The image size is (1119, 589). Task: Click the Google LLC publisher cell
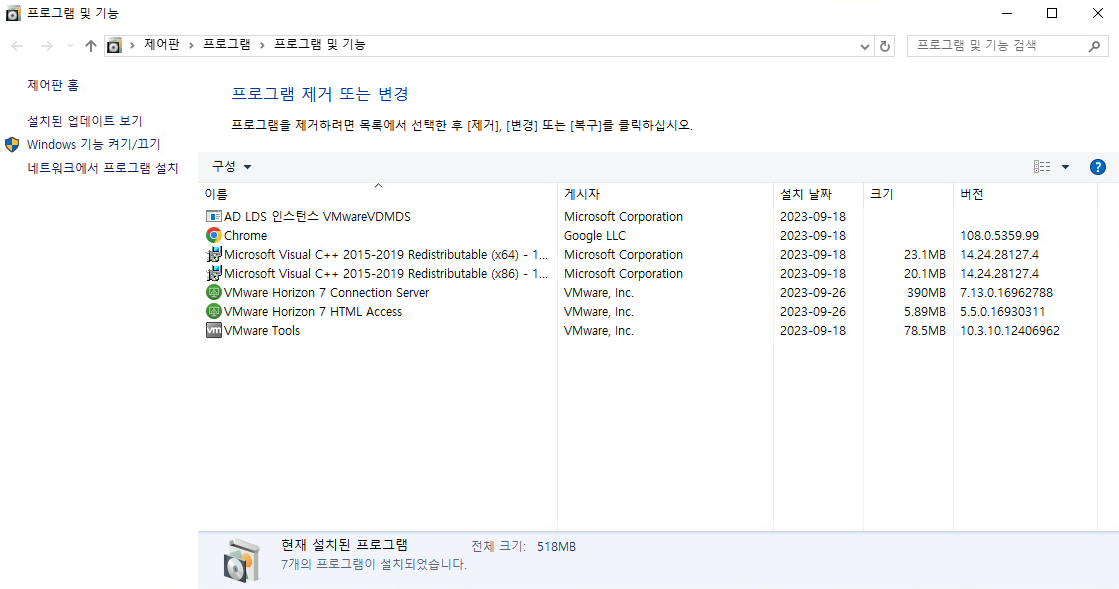[594, 235]
